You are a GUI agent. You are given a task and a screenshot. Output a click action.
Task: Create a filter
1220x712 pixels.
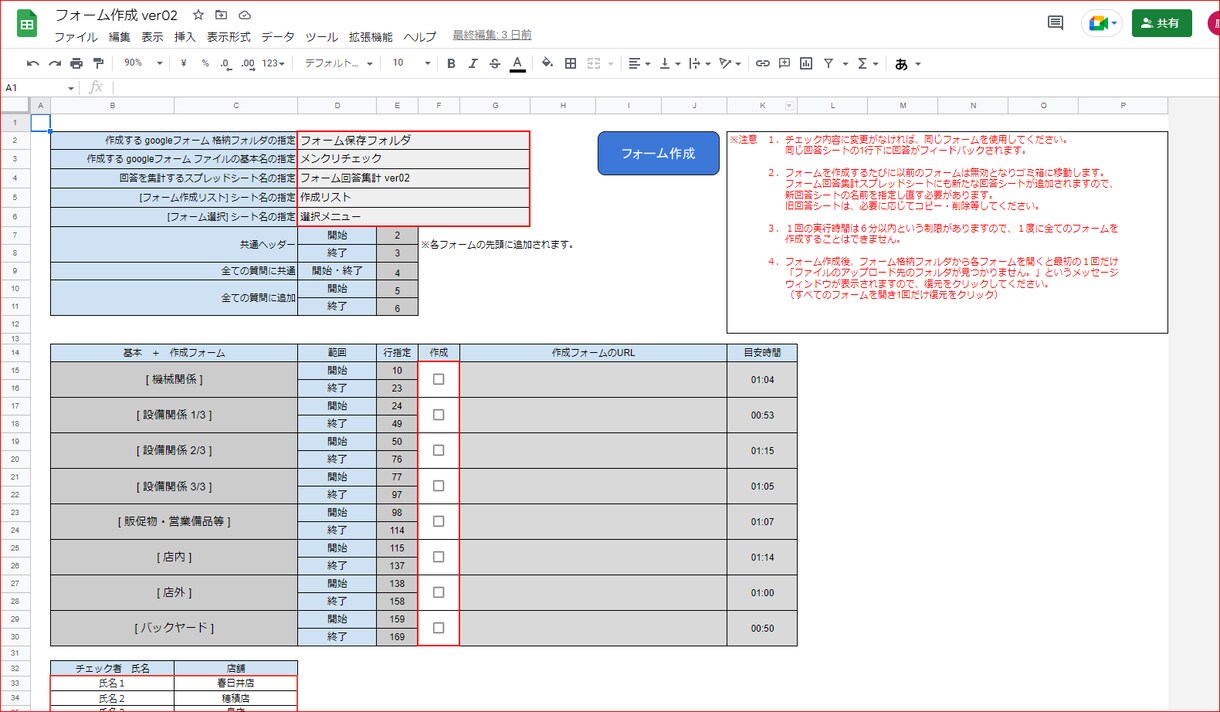pos(828,63)
